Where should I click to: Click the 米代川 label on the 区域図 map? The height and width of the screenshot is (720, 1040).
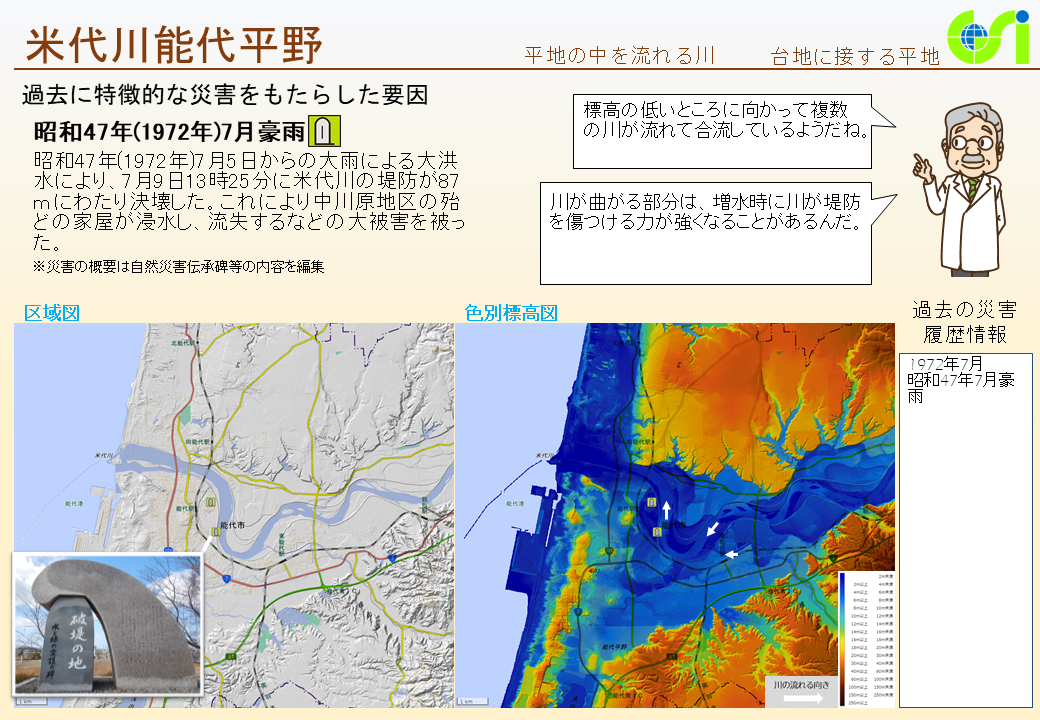[104, 455]
